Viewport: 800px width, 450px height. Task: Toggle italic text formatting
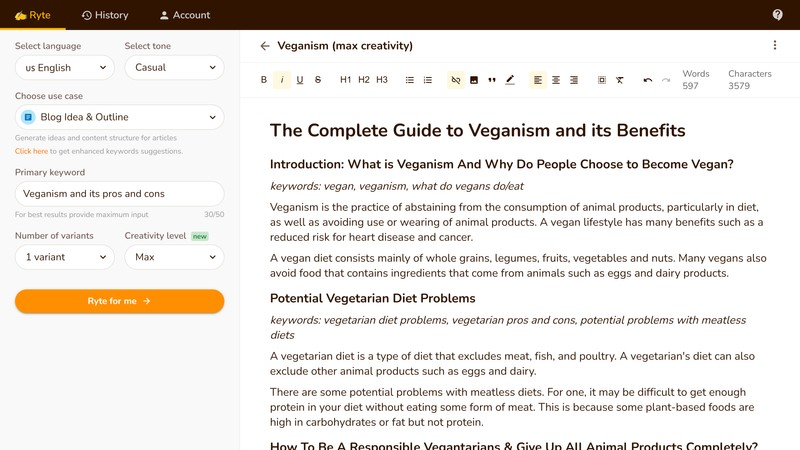tap(282, 80)
